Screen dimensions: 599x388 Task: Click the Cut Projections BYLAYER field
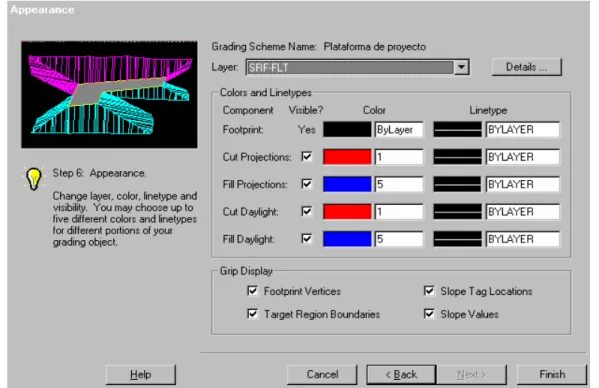tap(522, 157)
